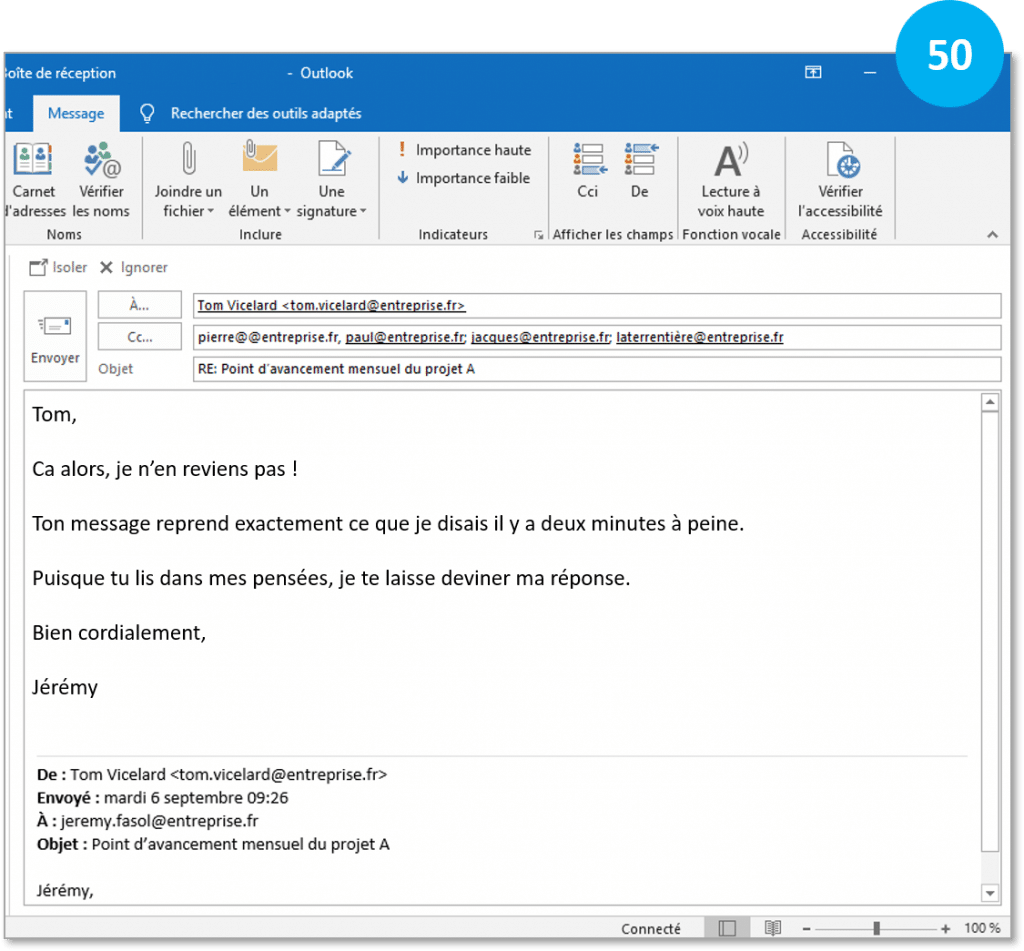Click Rechercher des outils adaptés search

[266, 114]
